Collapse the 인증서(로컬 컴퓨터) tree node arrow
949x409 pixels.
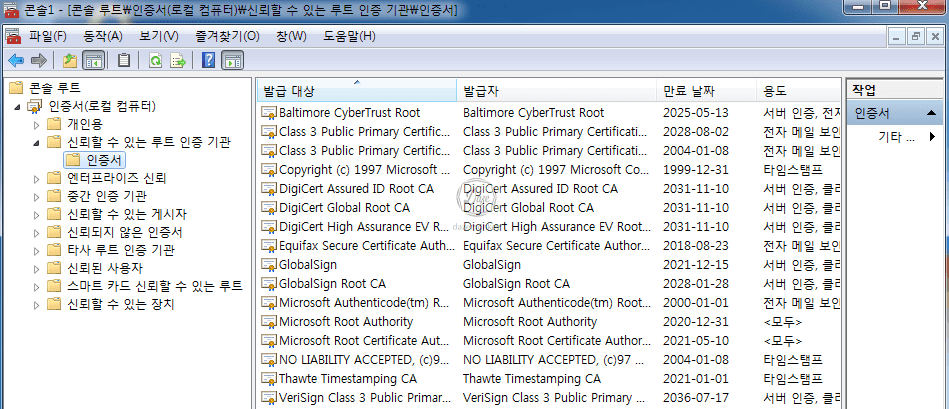[17, 107]
